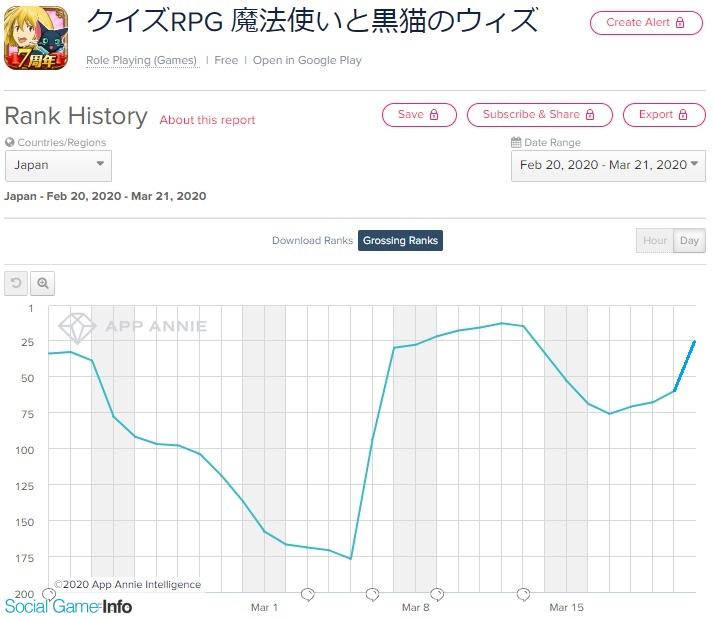This screenshot has width=714, height=619.
Task: Toggle chart to Hour view
Action: point(655,240)
